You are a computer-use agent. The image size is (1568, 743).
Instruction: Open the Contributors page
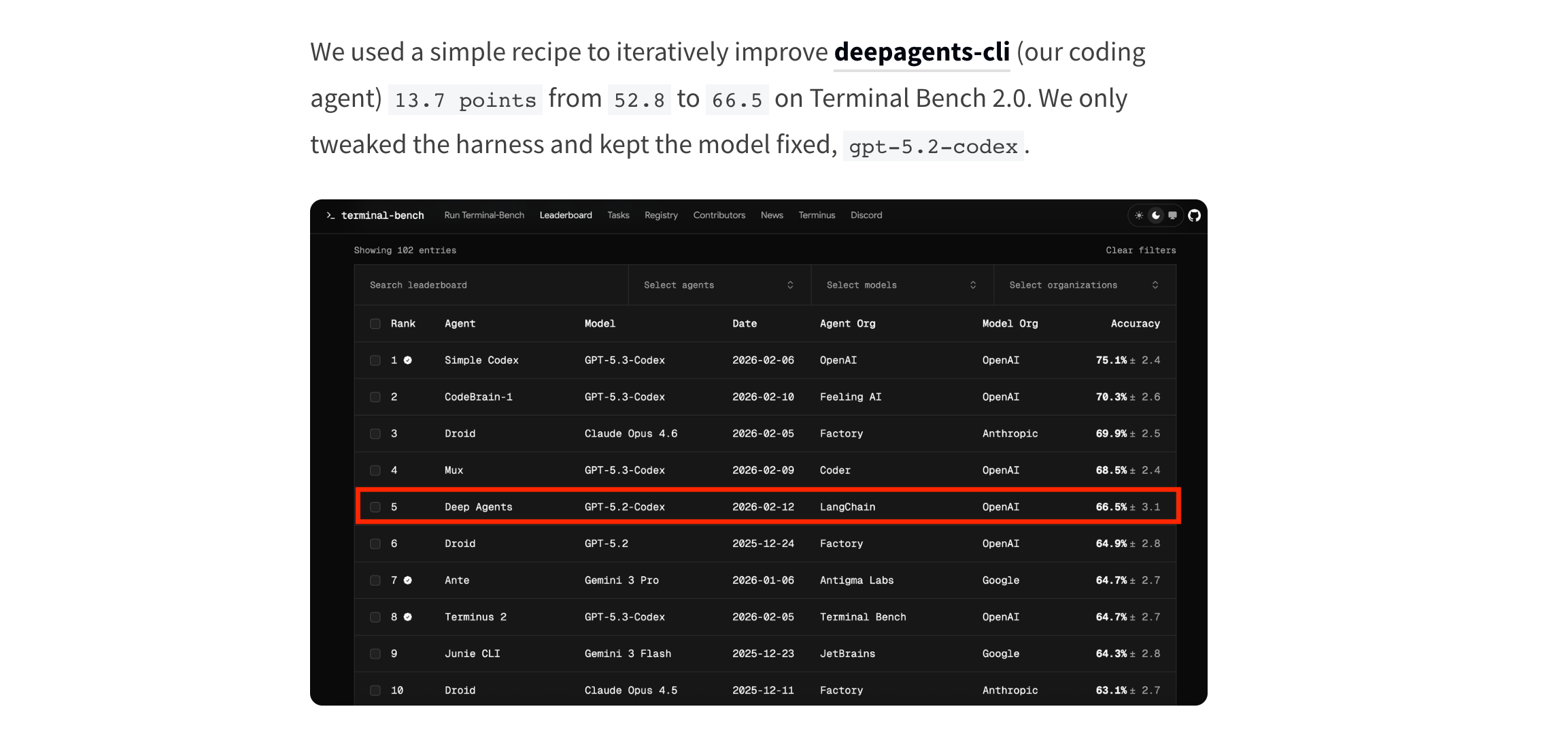[x=719, y=216]
